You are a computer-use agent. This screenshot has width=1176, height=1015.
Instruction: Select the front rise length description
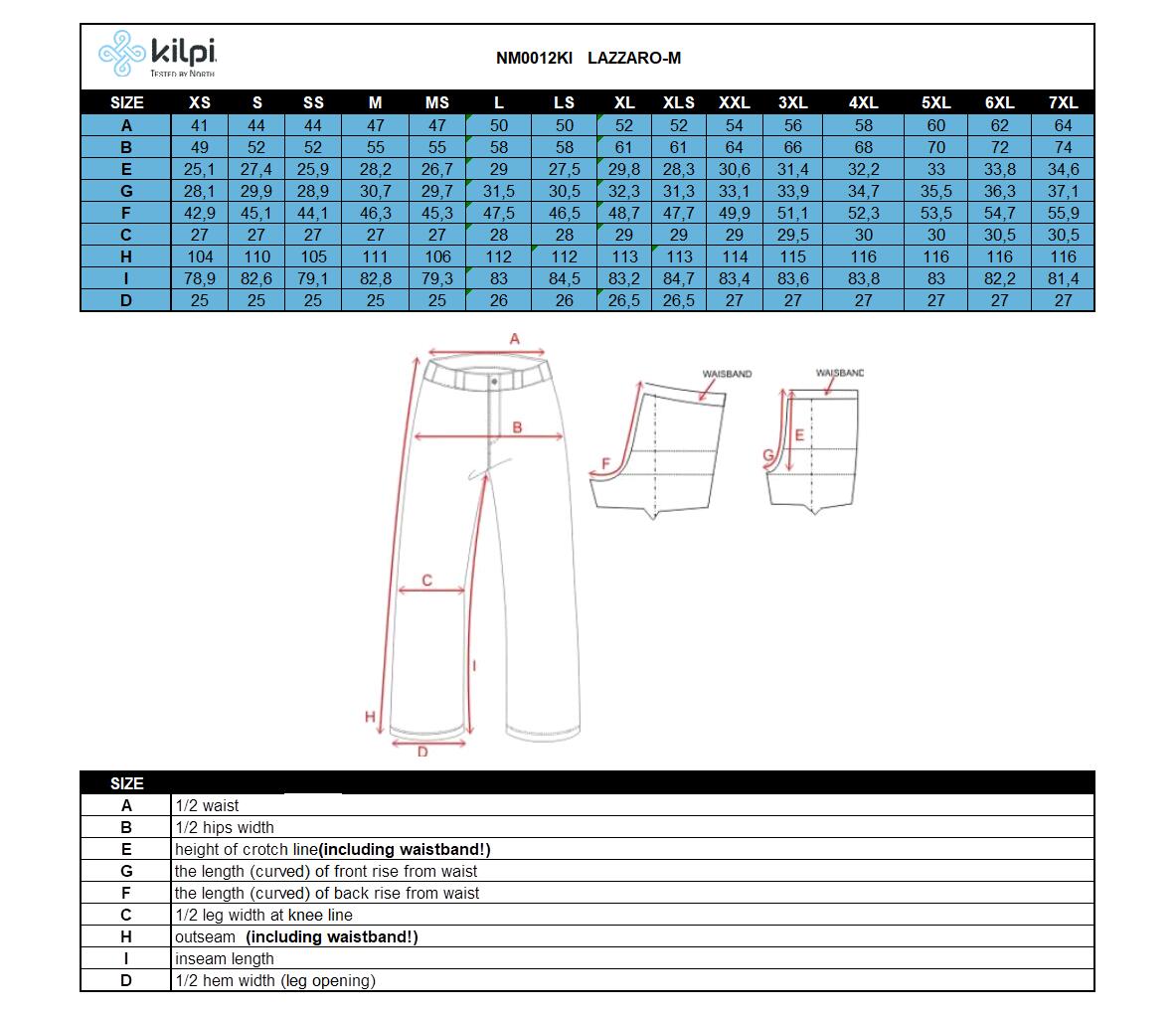point(325,871)
